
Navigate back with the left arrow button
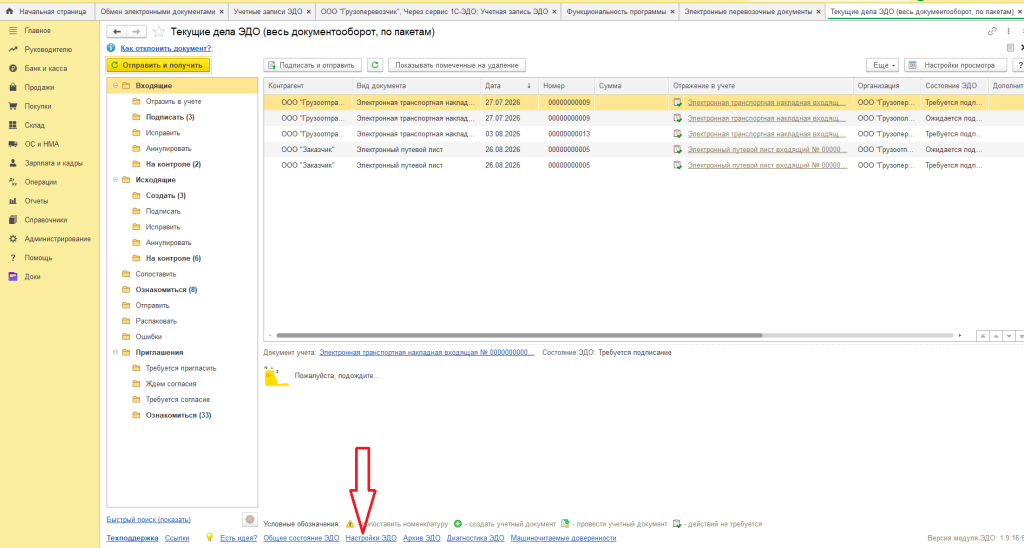coord(117,31)
